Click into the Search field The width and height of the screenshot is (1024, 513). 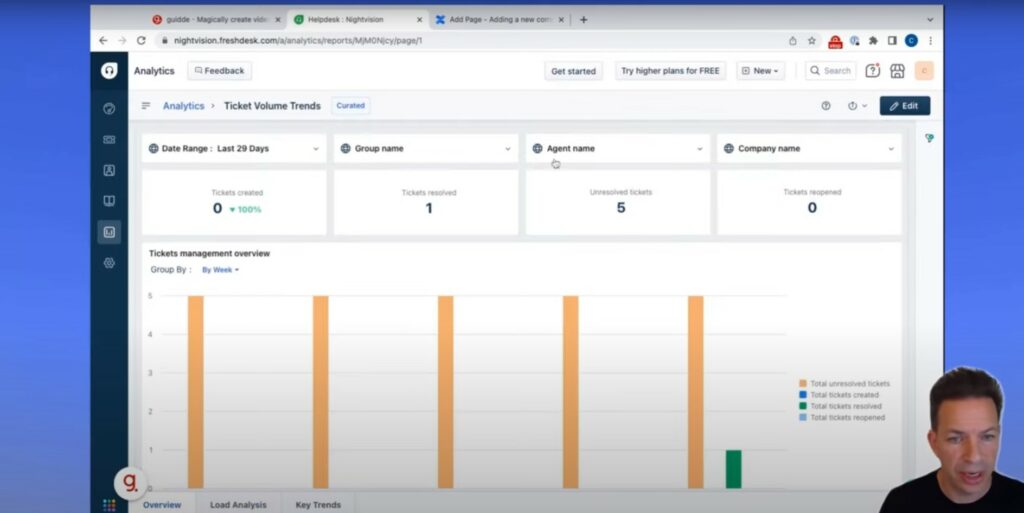pyautogui.click(x=831, y=70)
